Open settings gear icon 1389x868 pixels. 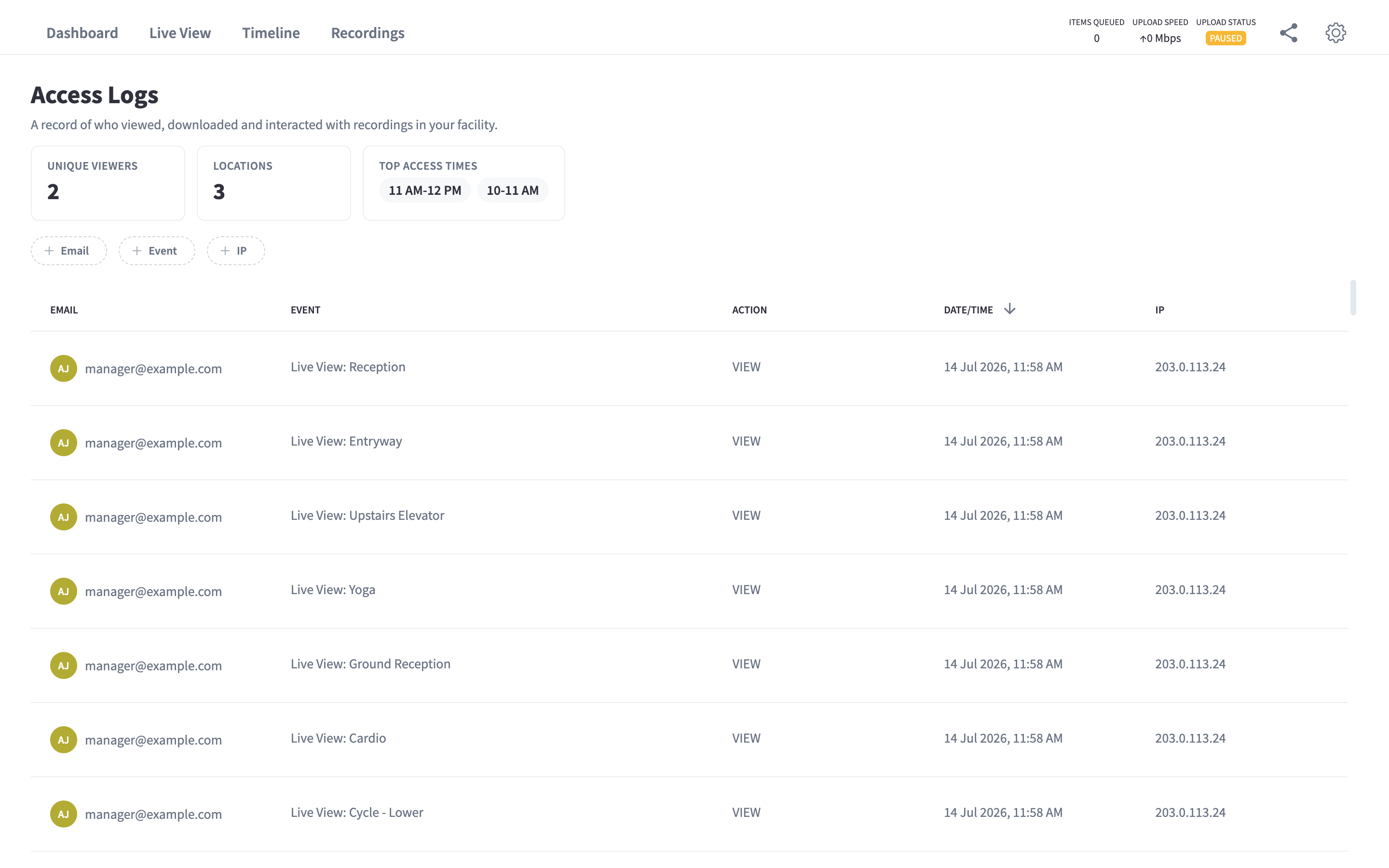(x=1335, y=33)
